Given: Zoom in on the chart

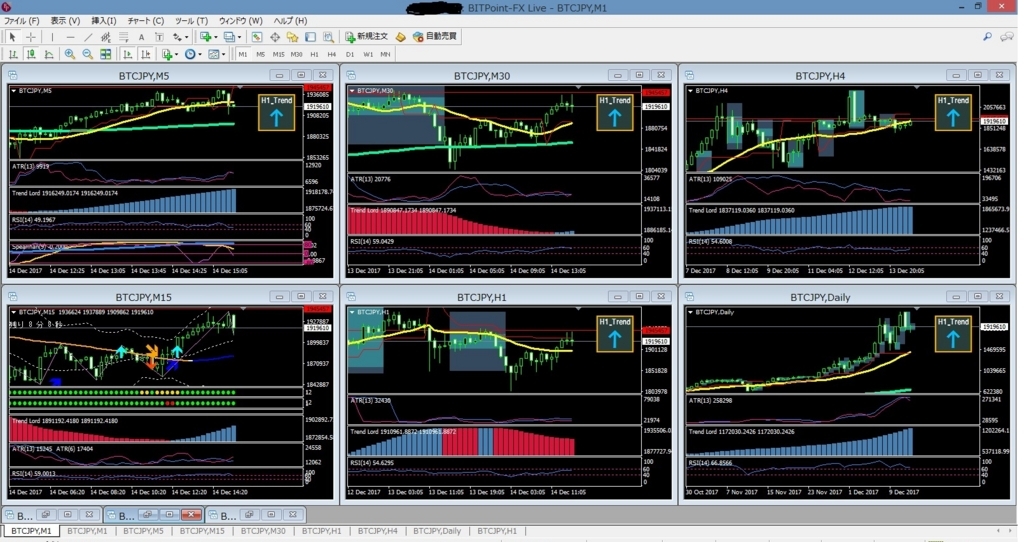Looking at the screenshot, I should (70, 54).
